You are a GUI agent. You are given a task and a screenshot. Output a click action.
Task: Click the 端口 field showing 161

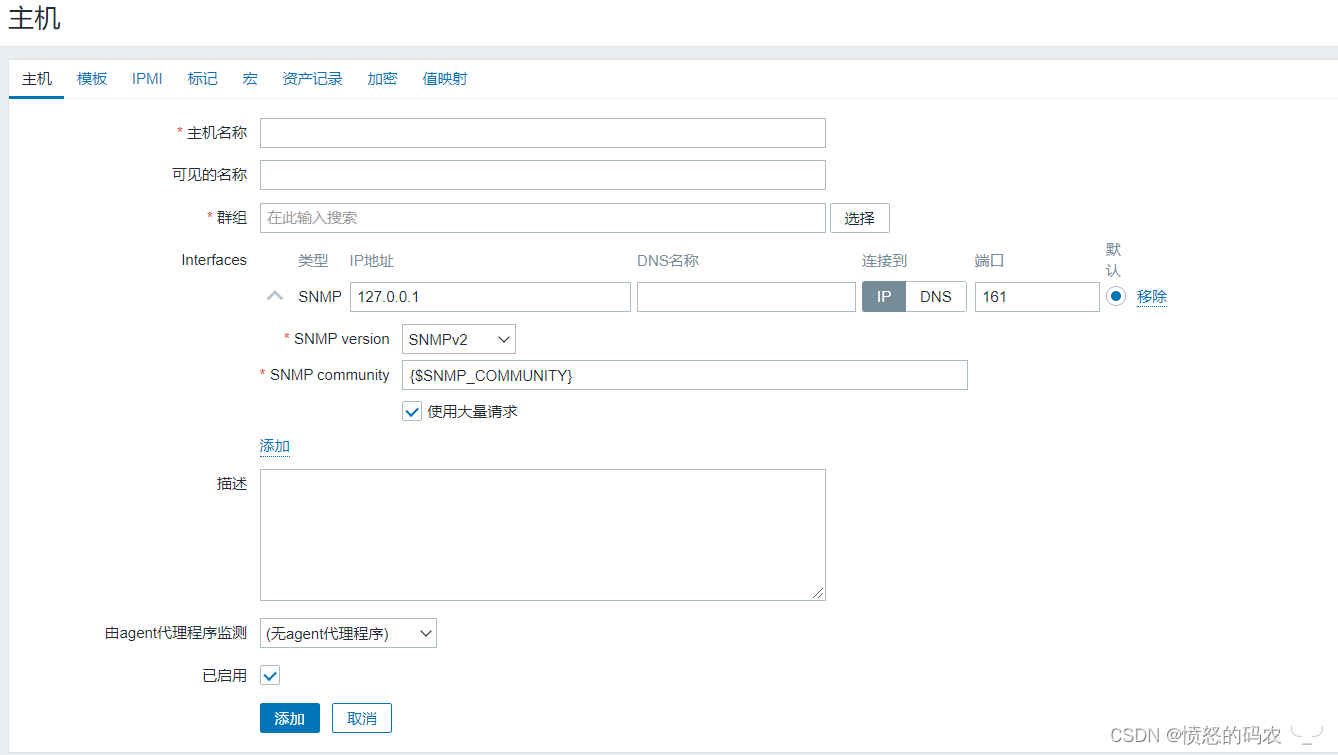(1037, 297)
